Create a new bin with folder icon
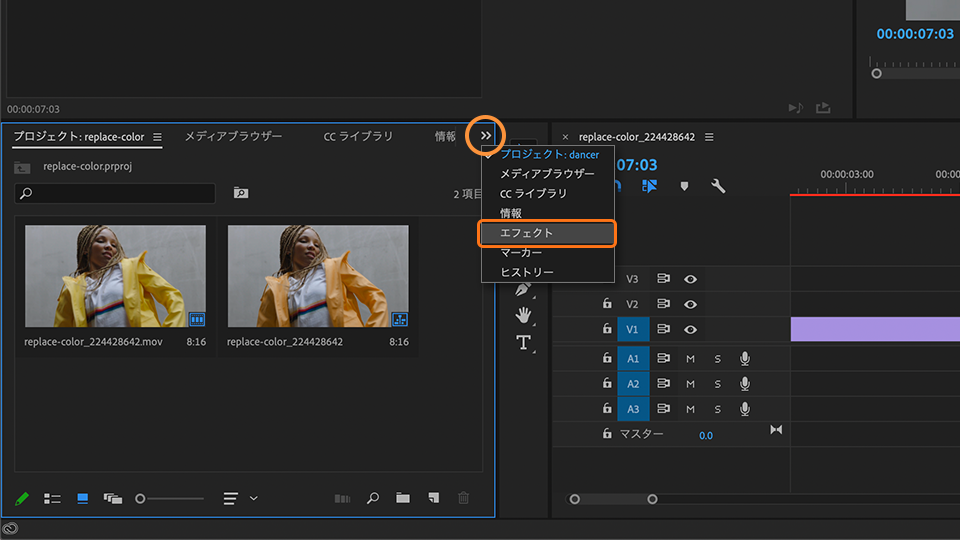The width and height of the screenshot is (960, 540). pyautogui.click(x=402, y=498)
